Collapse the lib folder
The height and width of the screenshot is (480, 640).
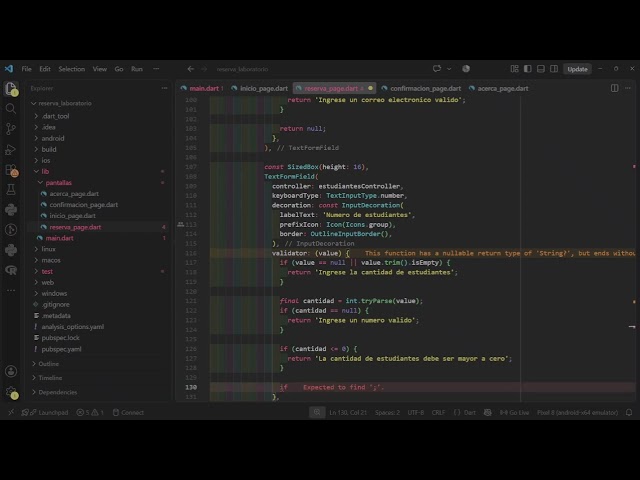click(45, 171)
